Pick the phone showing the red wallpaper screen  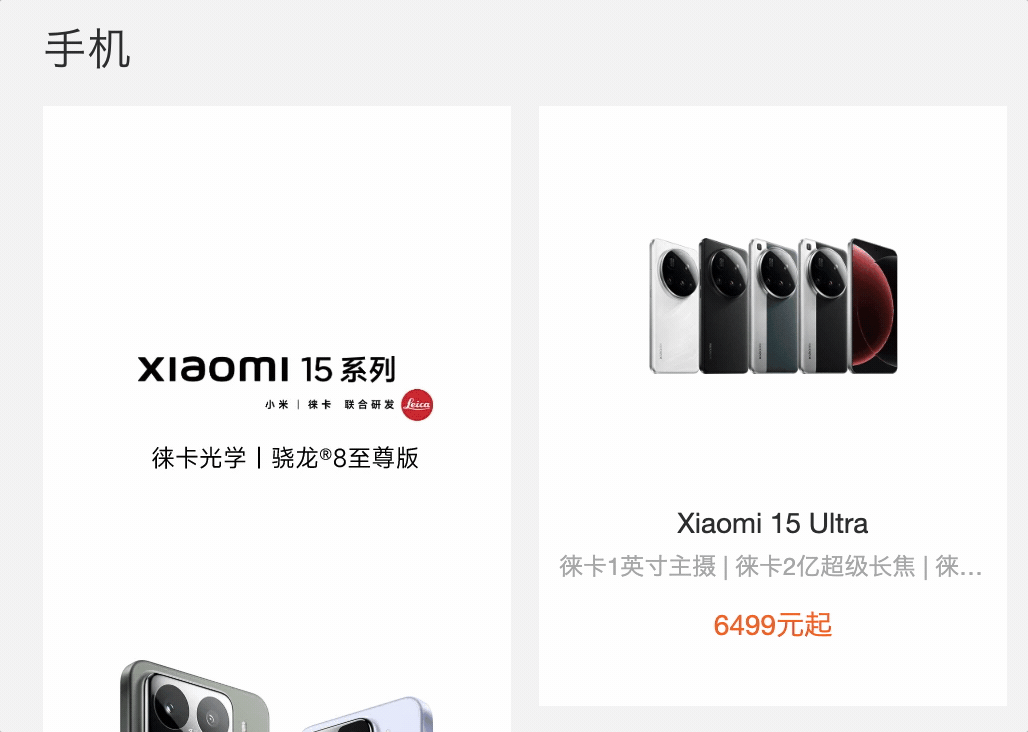point(873,306)
